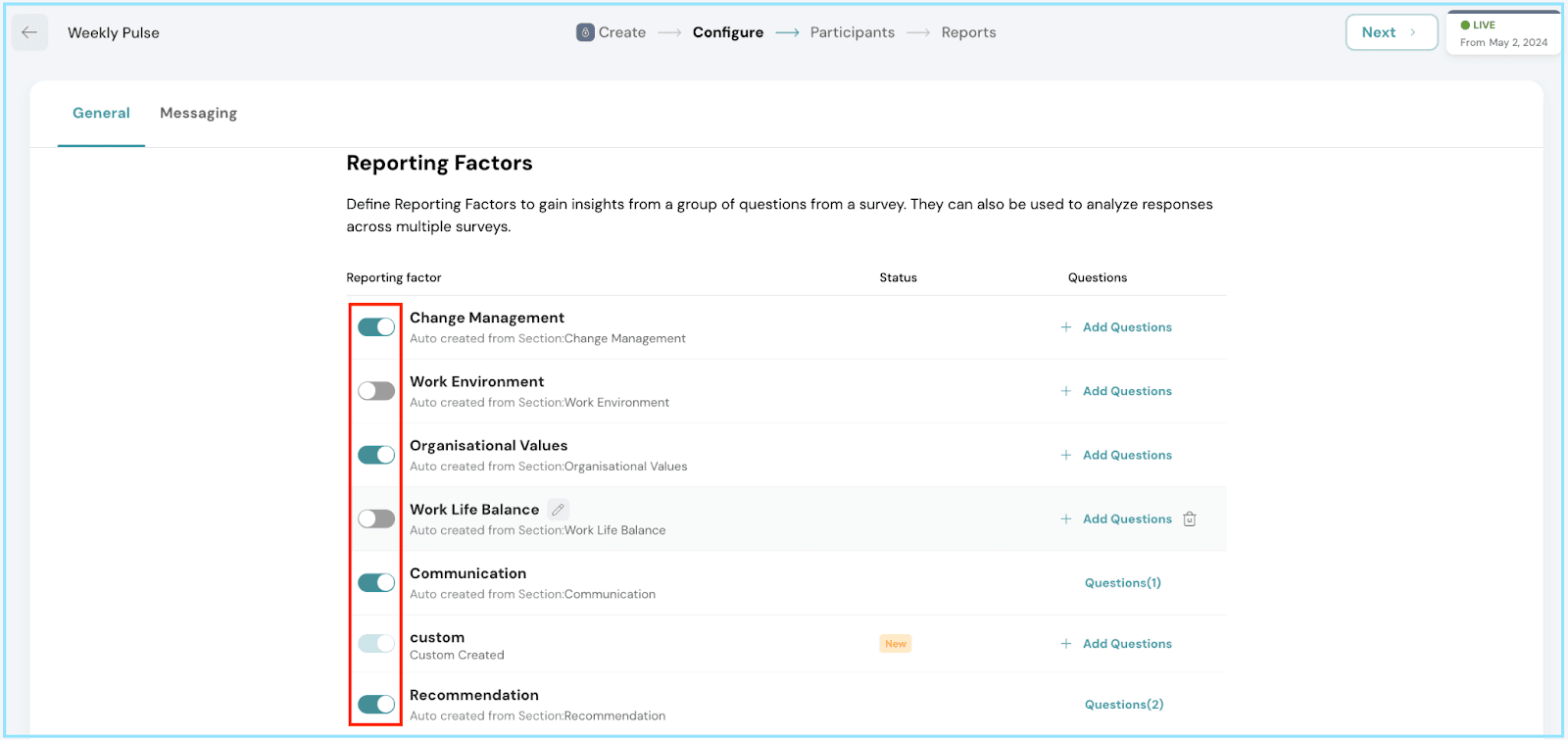Viewport: 1568px width, 740px height.
Task: Disable the Change Management toggle
Action: click(x=376, y=327)
